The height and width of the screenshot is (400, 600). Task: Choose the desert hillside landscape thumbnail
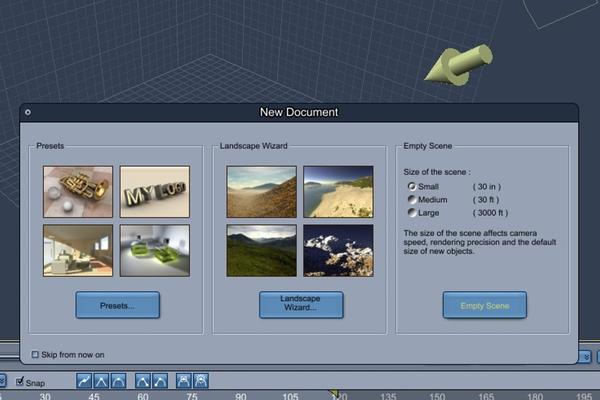point(261,192)
